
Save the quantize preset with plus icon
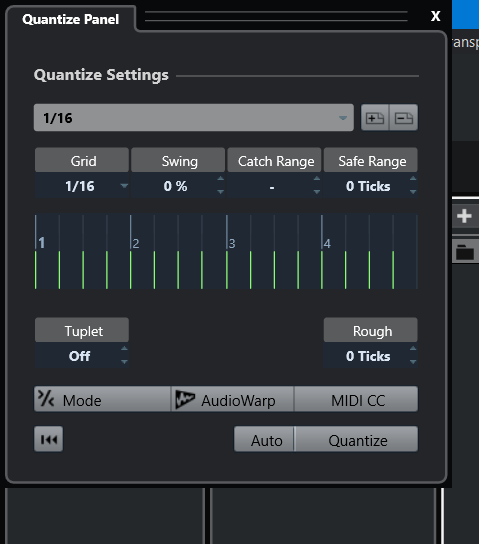[375, 118]
